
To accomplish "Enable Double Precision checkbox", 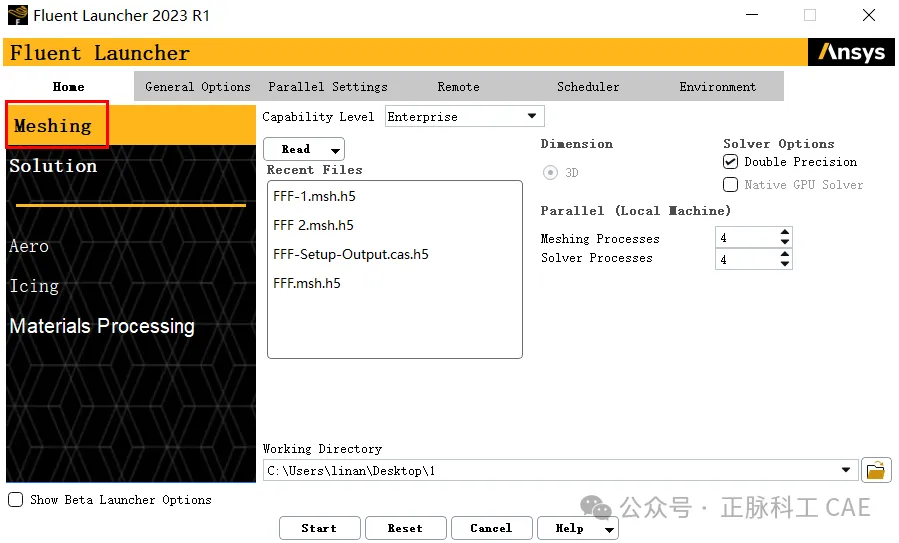I will [730, 162].
